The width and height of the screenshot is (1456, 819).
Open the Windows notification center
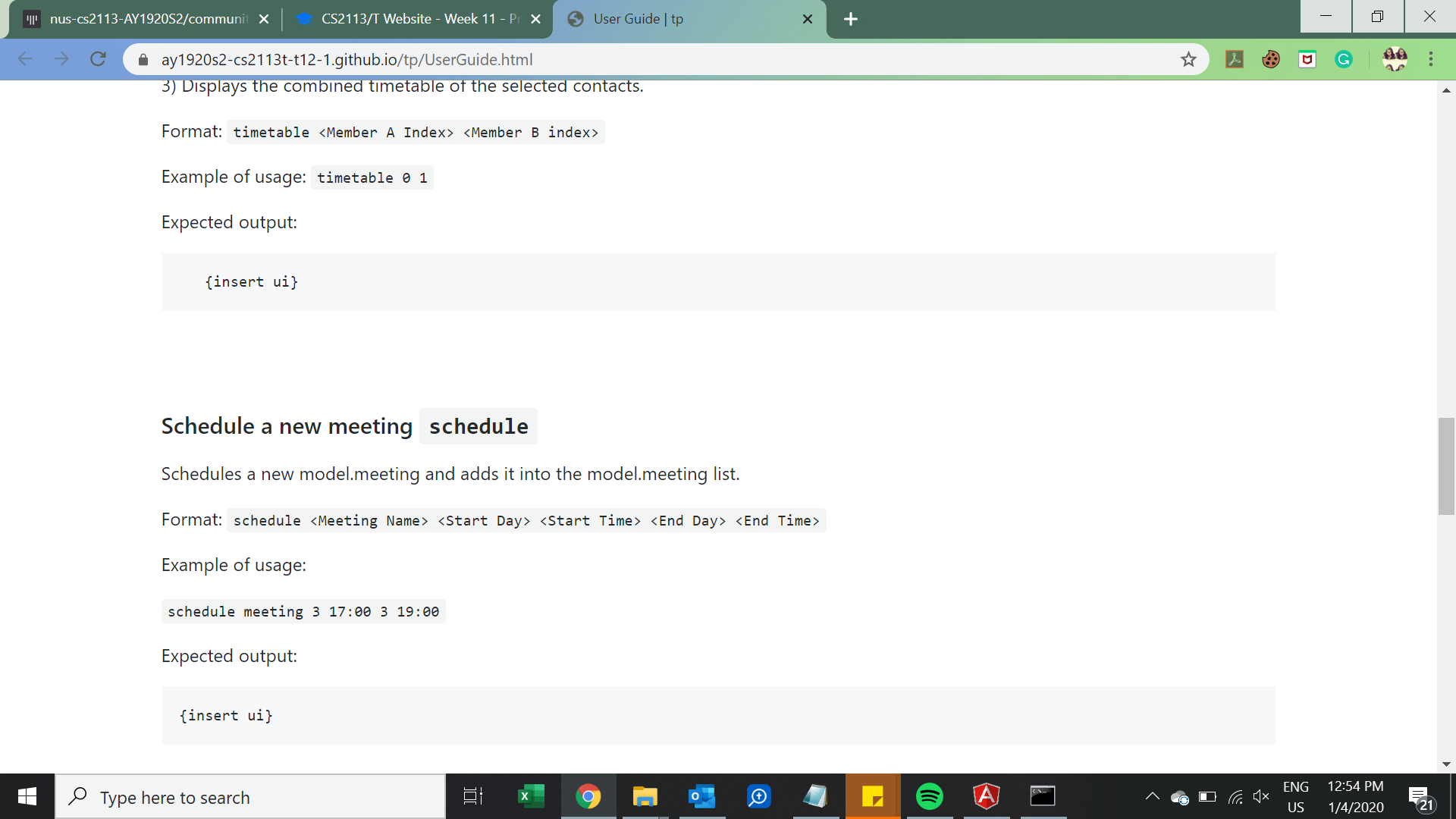tap(1420, 797)
